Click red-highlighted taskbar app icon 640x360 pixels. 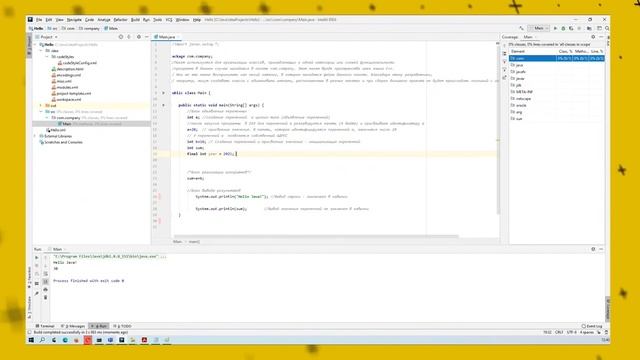(88, 340)
